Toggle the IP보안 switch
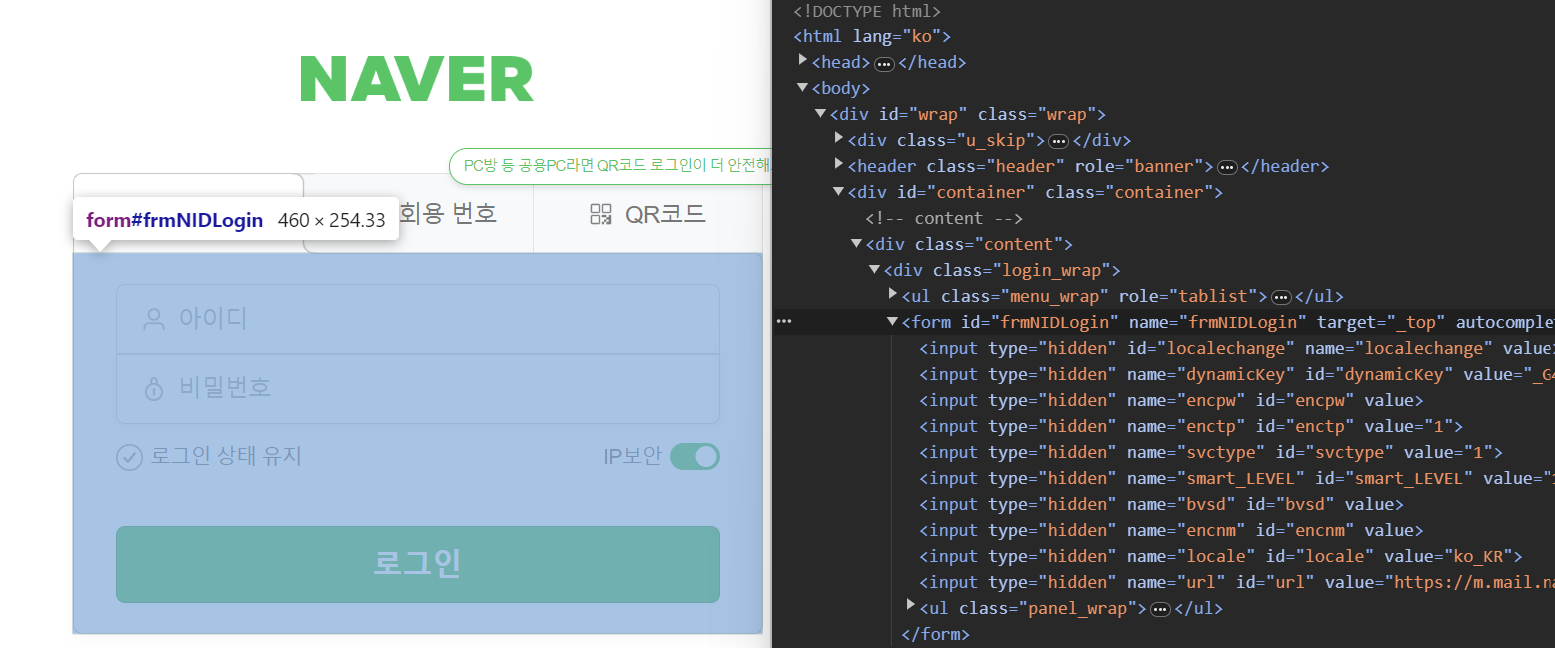1555x648 pixels. 695,457
